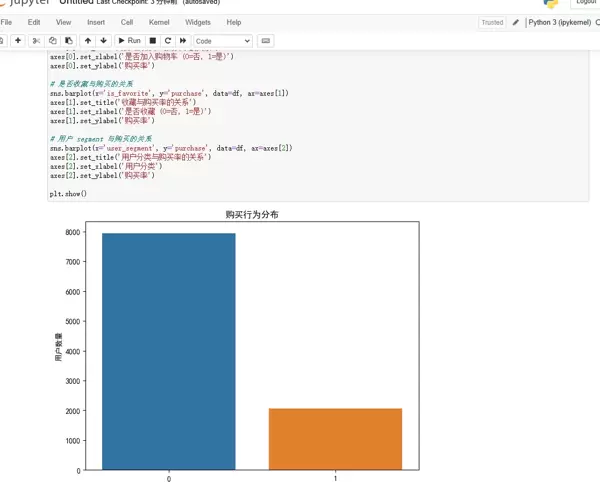Open the Kernel menu
This screenshot has height=482, width=600.
coord(159,22)
